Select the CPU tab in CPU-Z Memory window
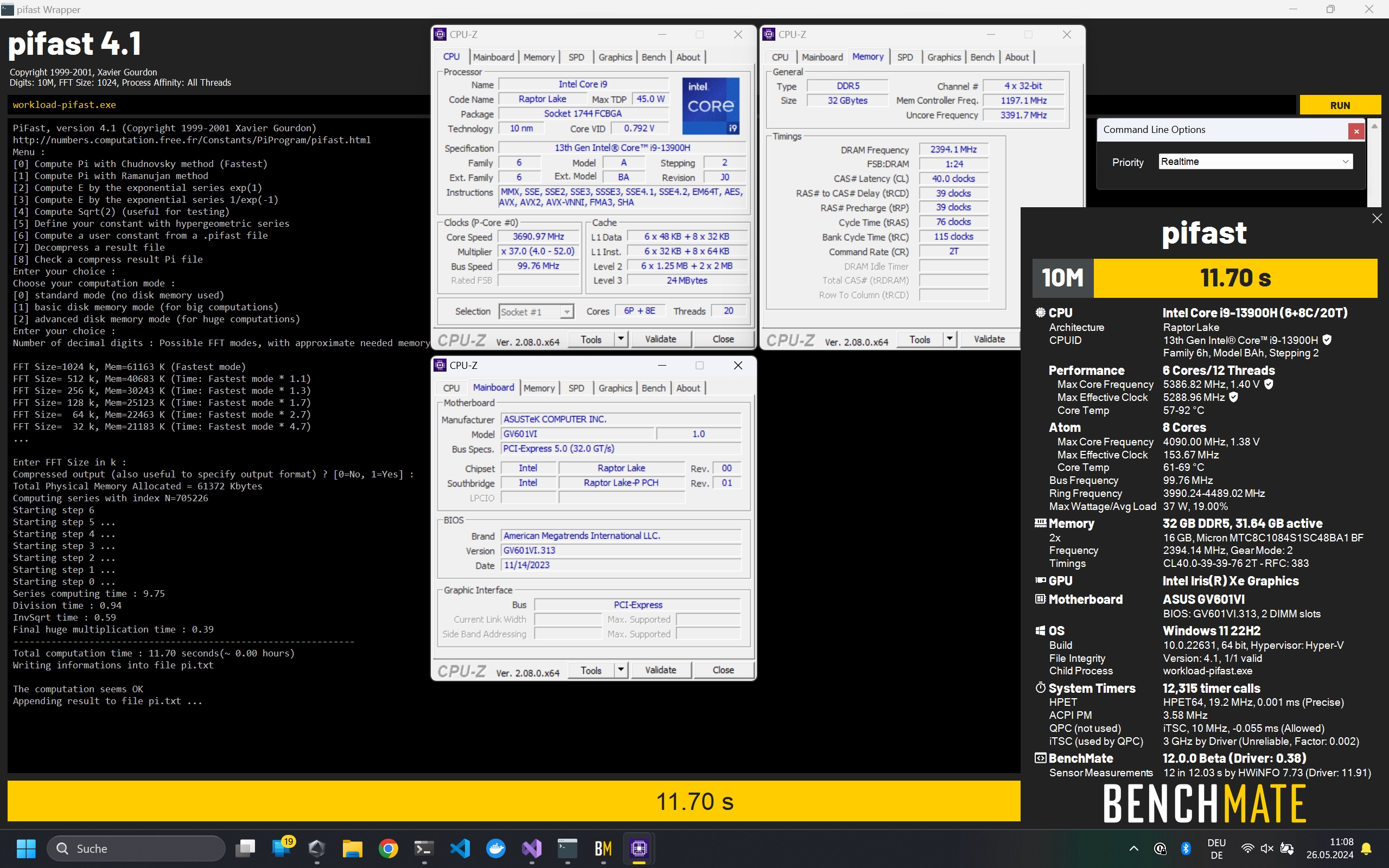The image size is (1389, 868). (780, 57)
